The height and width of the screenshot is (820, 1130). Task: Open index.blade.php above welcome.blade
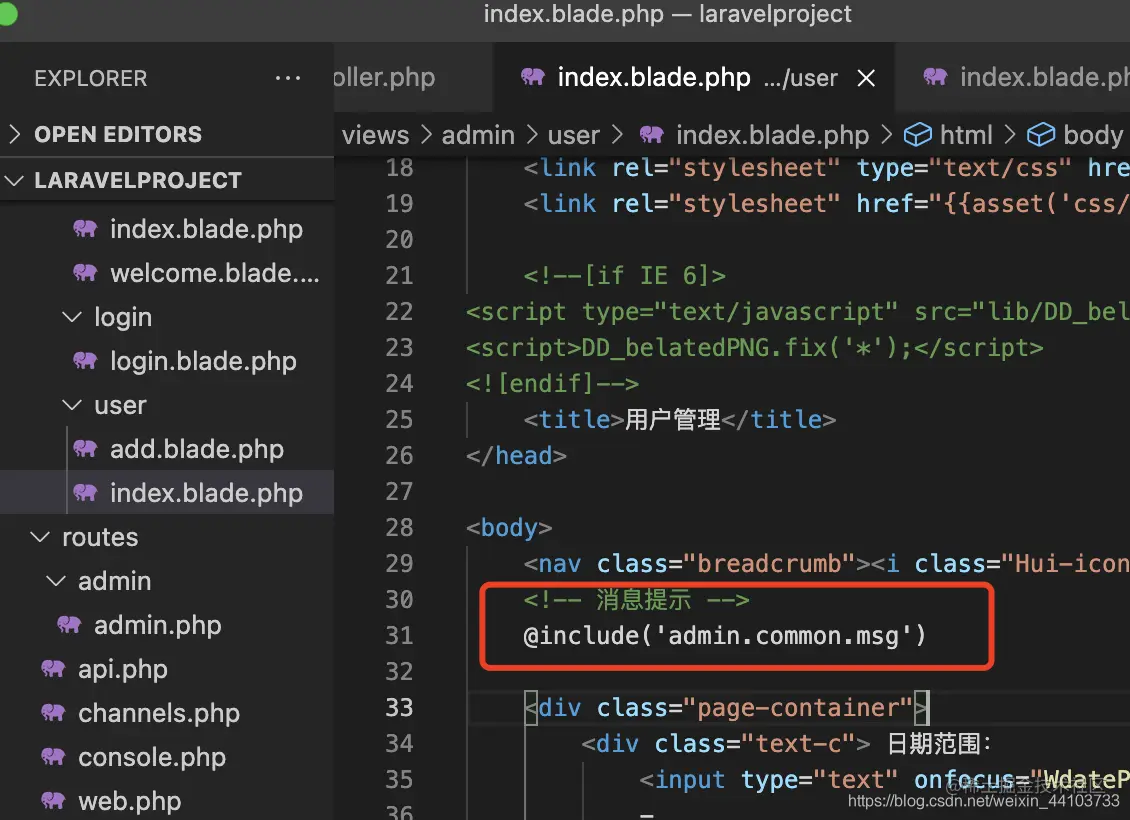click(x=206, y=229)
